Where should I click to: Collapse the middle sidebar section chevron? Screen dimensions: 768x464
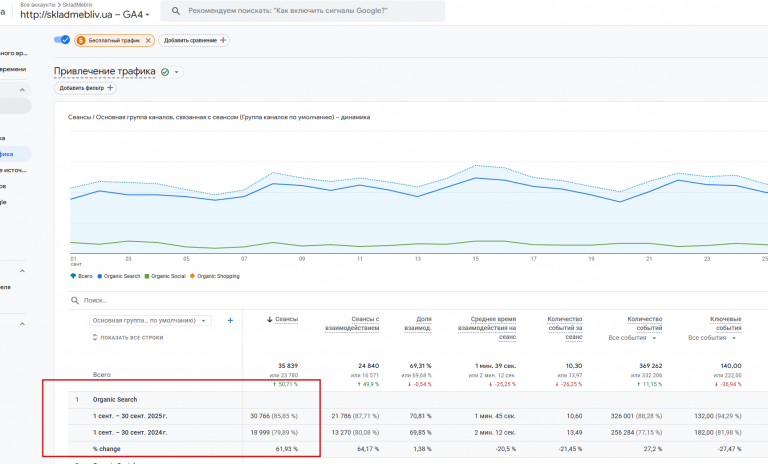point(22,271)
